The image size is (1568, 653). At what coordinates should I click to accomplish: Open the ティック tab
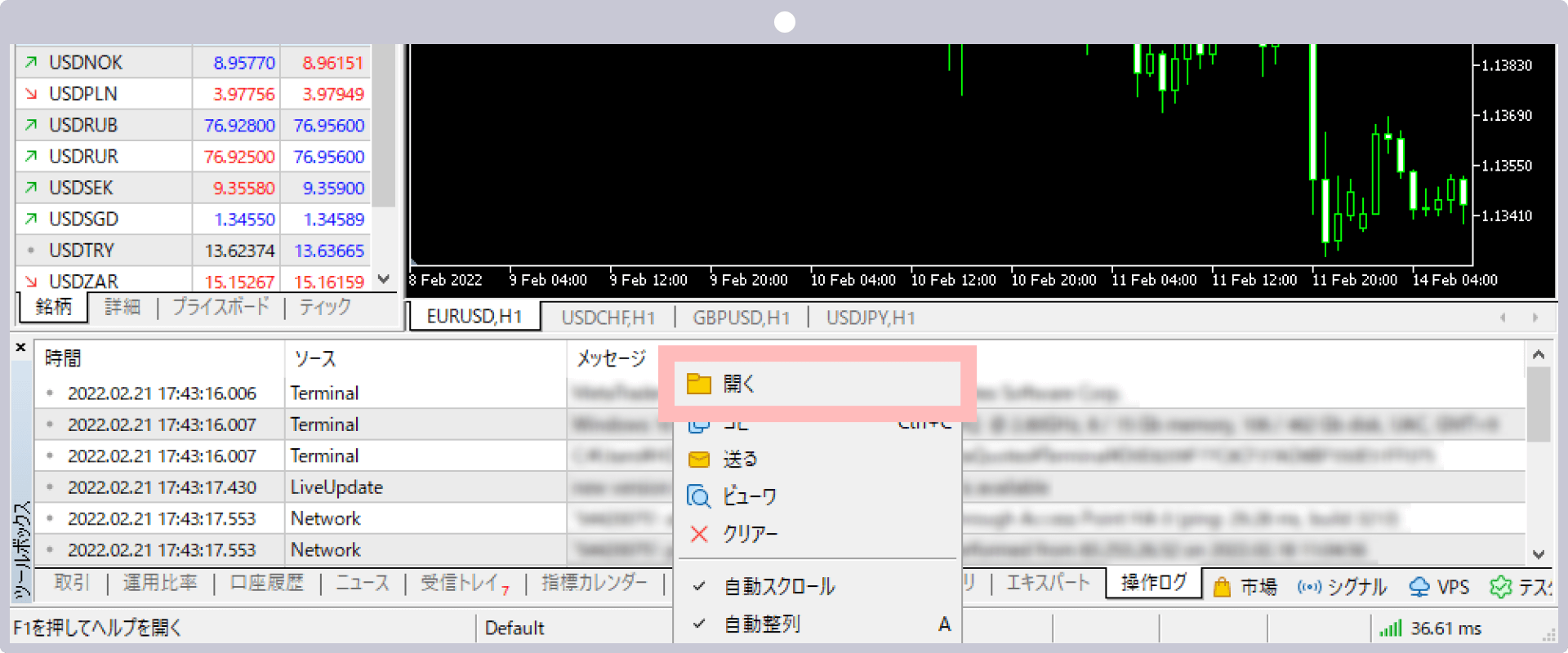pos(325,307)
